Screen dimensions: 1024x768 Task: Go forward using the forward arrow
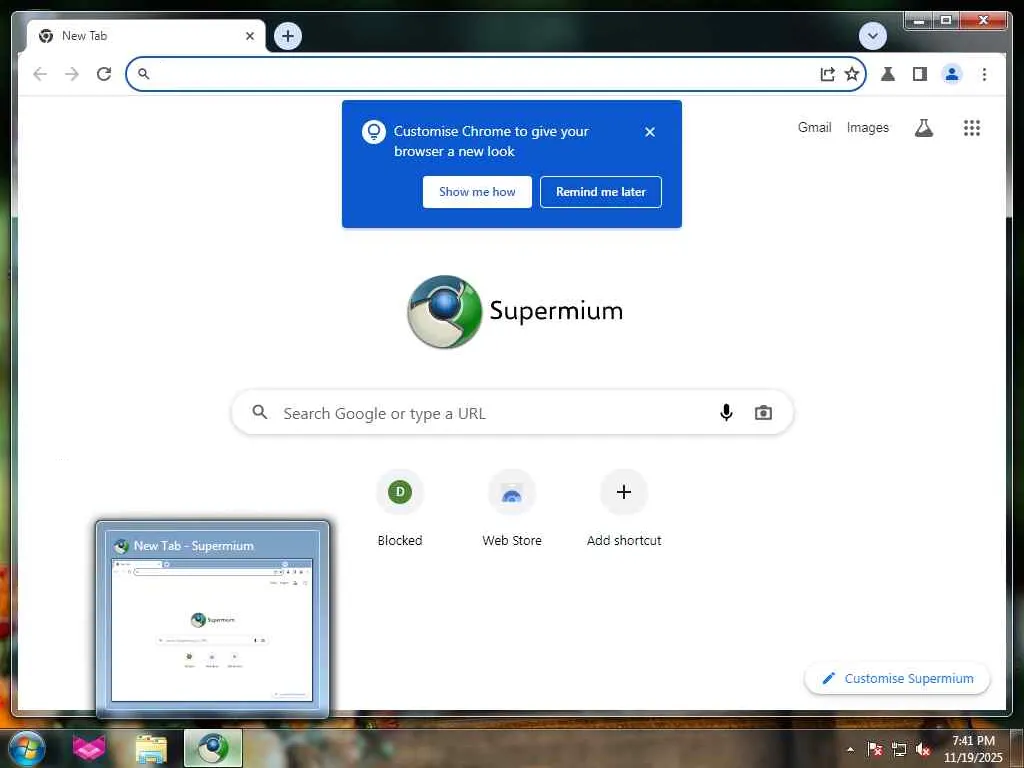(72, 74)
